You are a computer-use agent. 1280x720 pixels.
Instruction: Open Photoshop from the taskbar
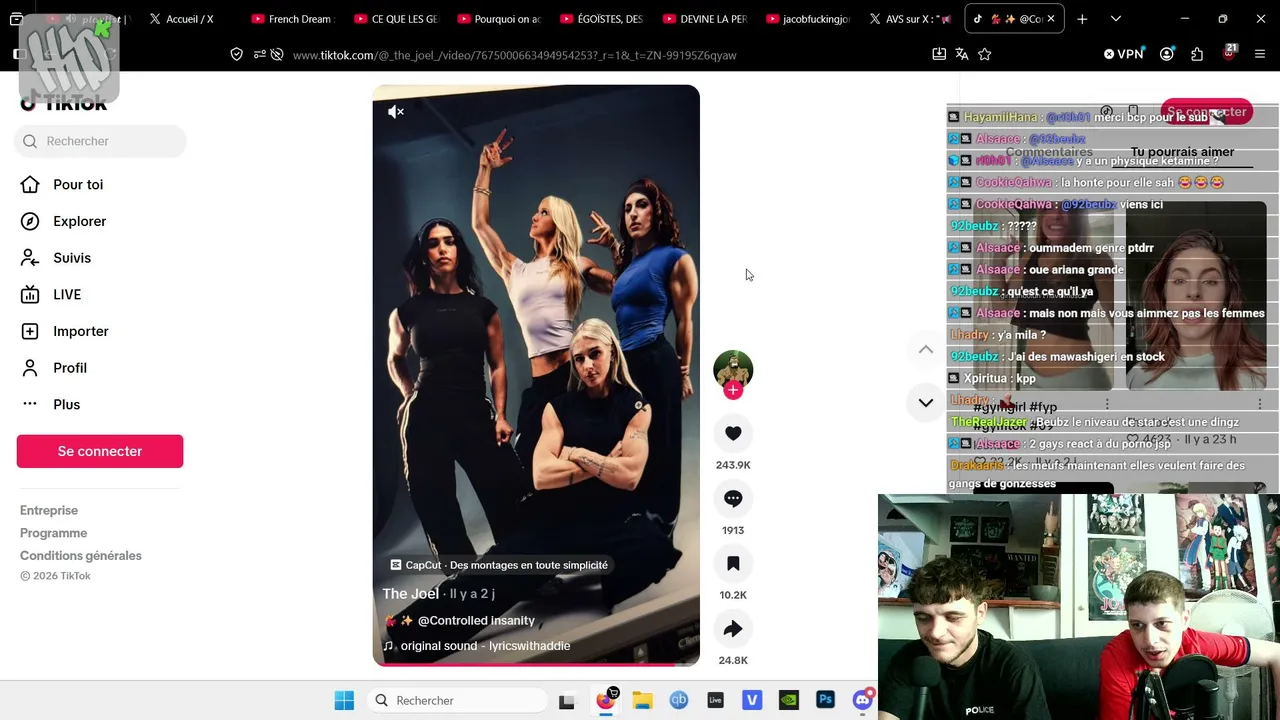point(826,701)
